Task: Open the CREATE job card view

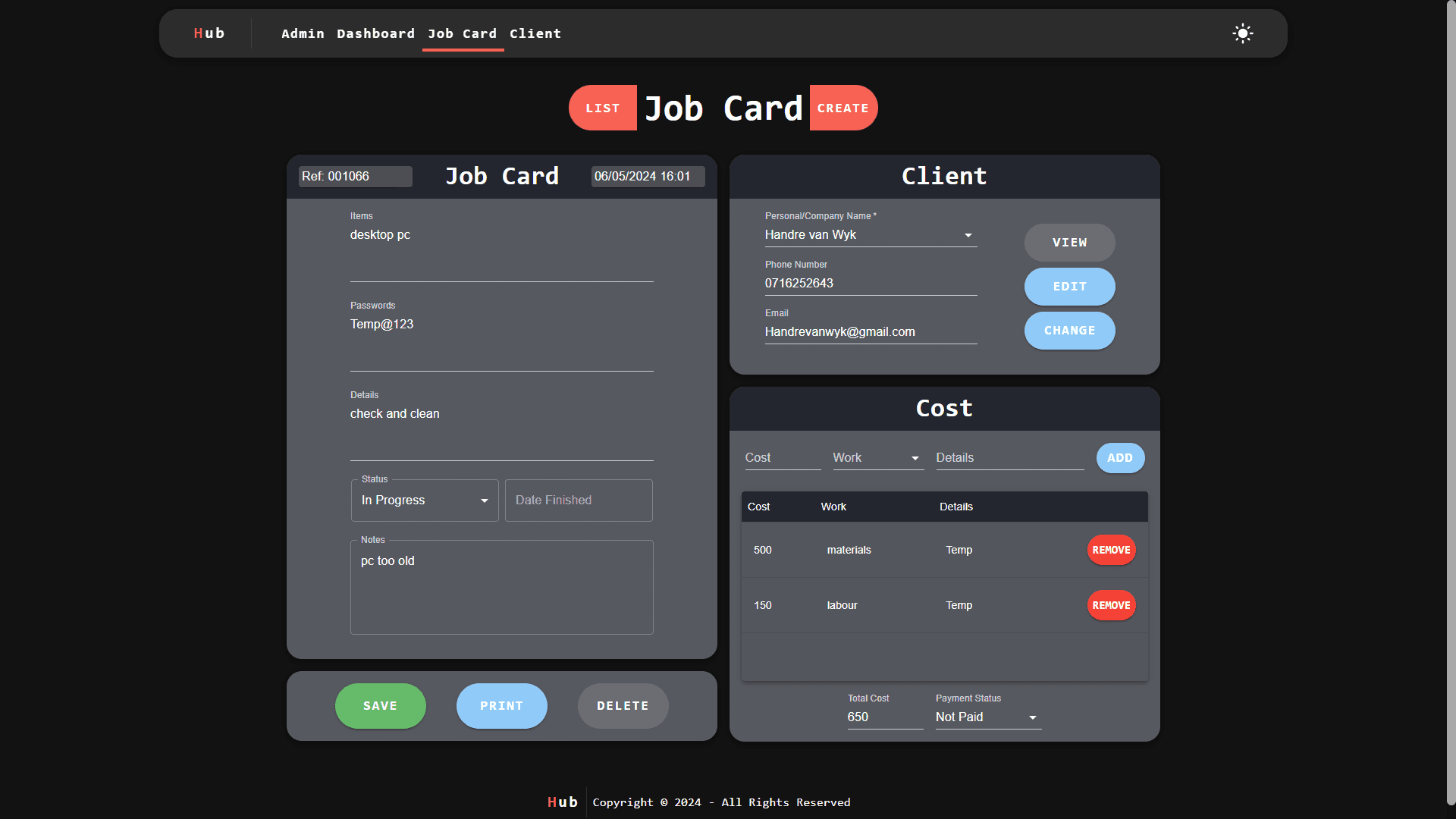Action: click(843, 108)
